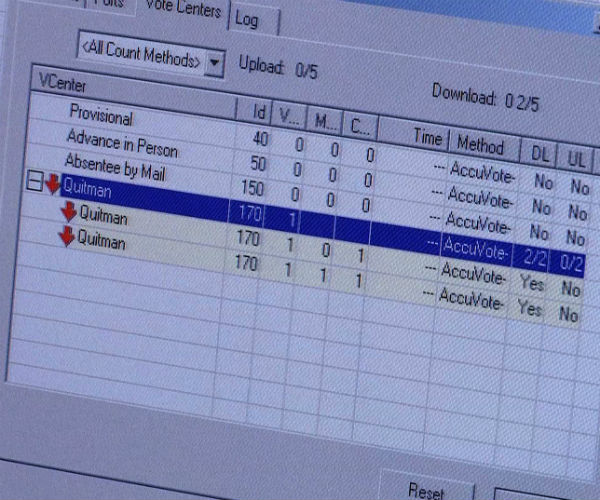Open the All Count Methods dropdown
This screenshot has width=600, height=500.
[217, 61]
